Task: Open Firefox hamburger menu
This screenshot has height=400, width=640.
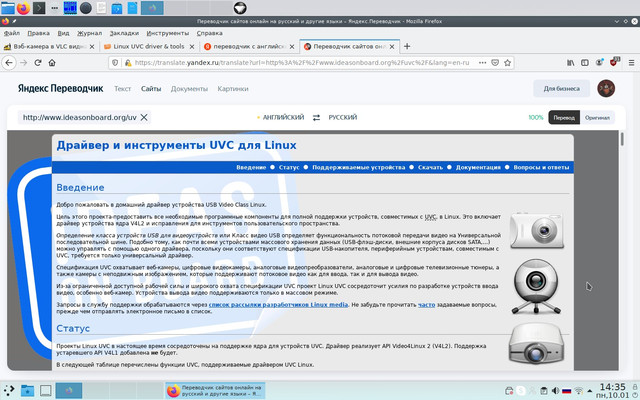Action: tap(631, 63)
